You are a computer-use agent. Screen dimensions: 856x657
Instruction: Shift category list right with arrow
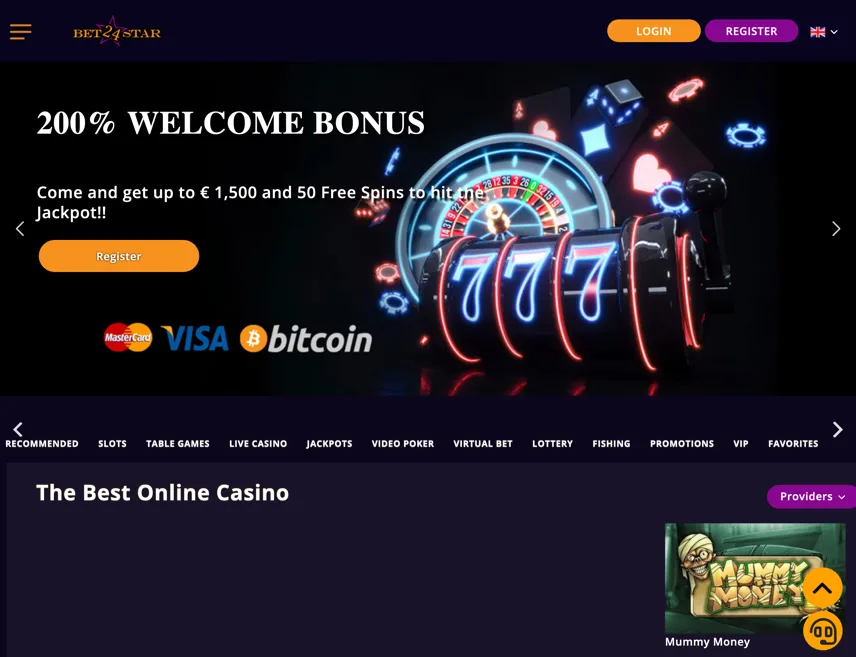[x=837, y=429]
